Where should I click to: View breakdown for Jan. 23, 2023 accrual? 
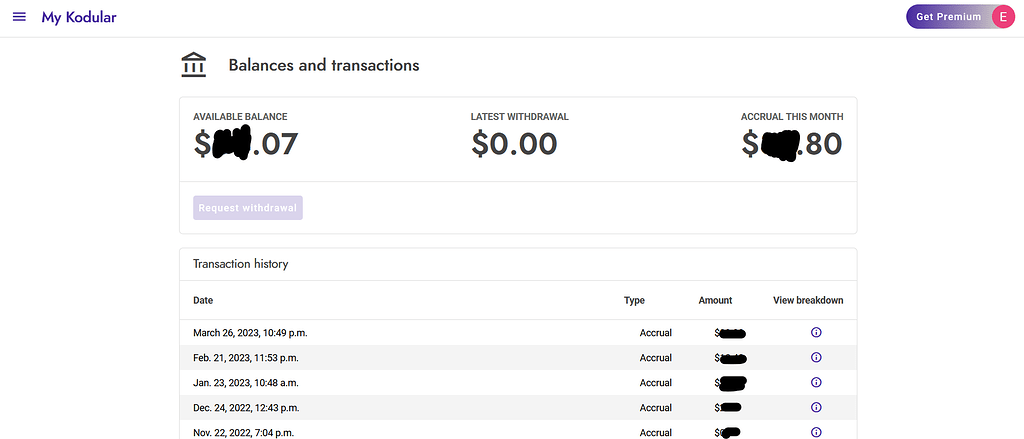[816, 382]
